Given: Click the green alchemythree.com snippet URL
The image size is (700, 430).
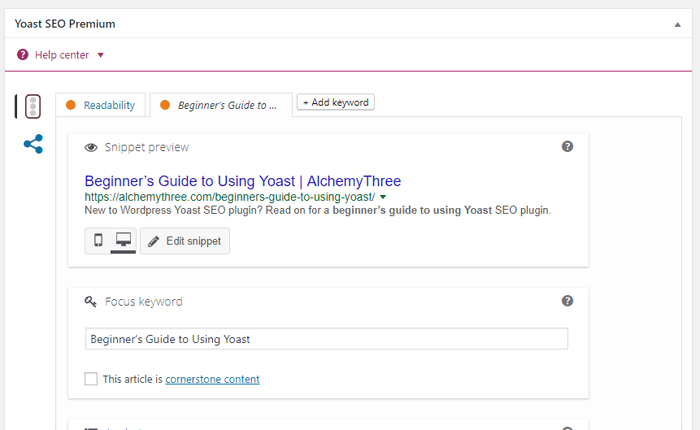Looking at the screenshot, I should (229, 197).
